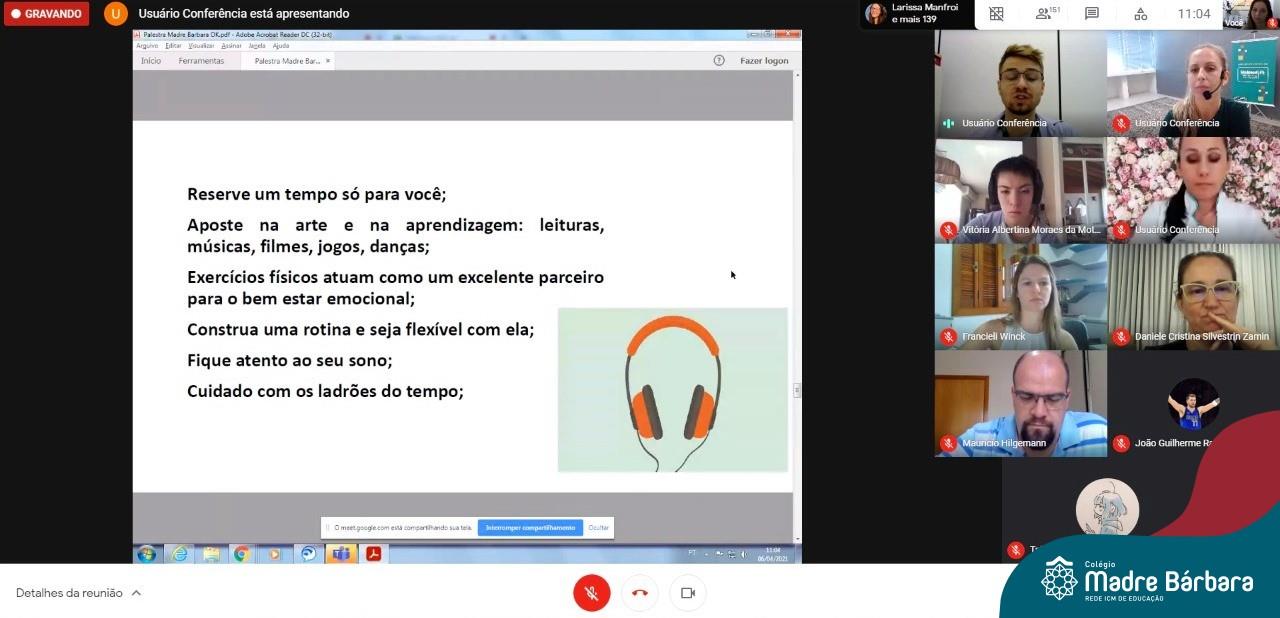Open the chat messages panel

click(1092, 14)
